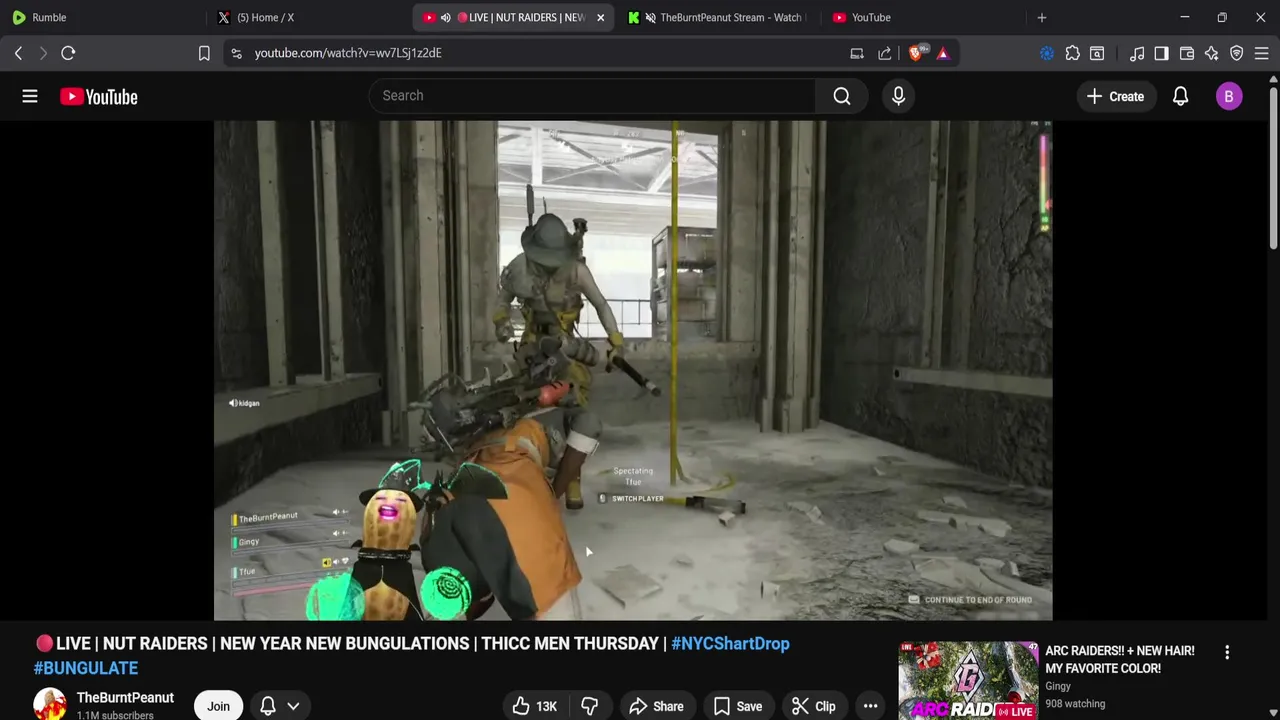The width and height of the screenshot is (1280, 720).
Task: Open YouTube notifications bell
Action: coord(1180,96)
